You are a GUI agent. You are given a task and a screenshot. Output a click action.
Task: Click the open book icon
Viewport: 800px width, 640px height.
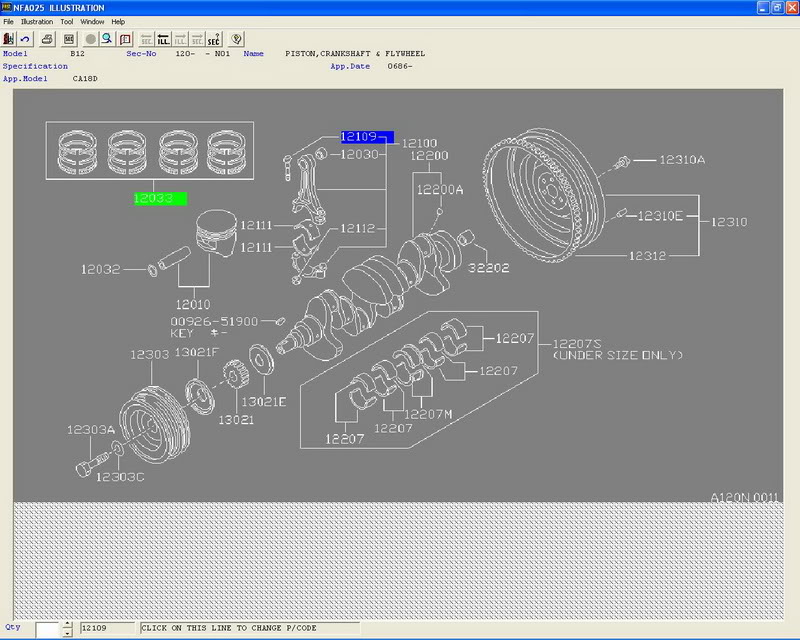click(x=125, y=39)
